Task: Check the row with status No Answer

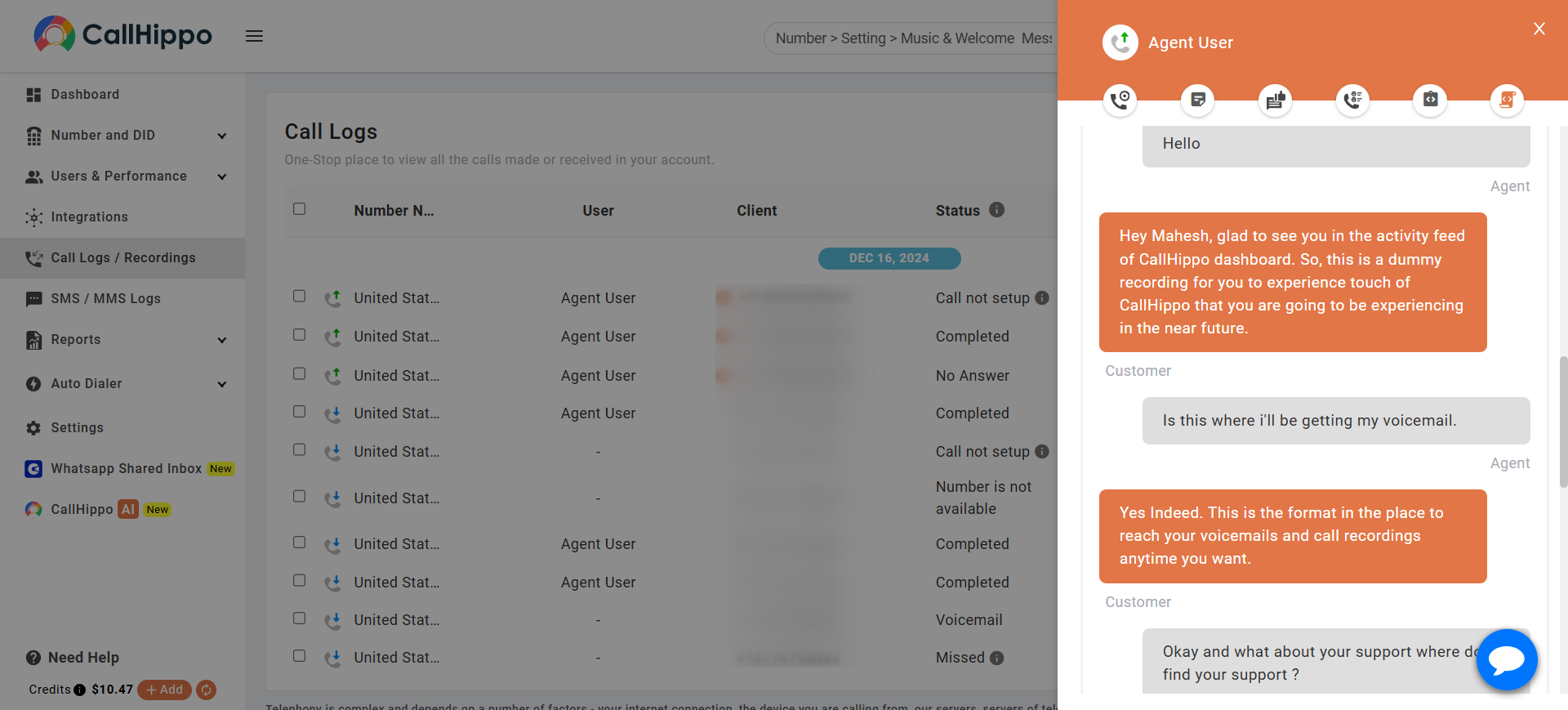Action: 300,373
